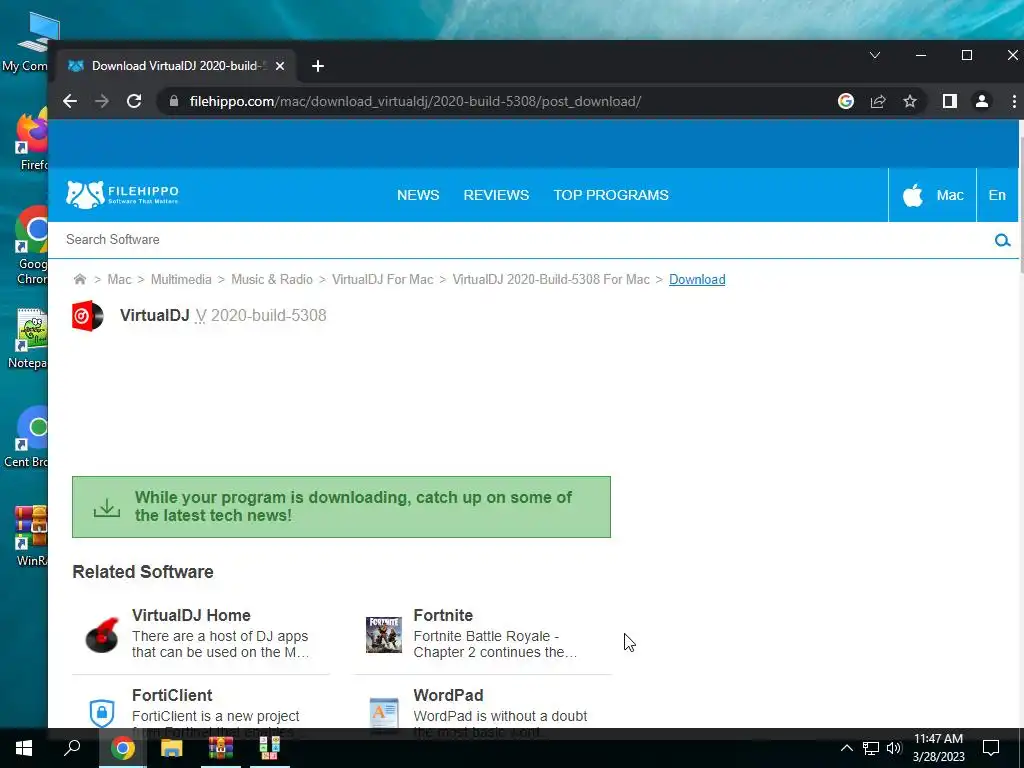Image resolution: width=1024 pixels, height=768 pixels.
Task: Open Fortnite related software entry
Action: [443, 615]
